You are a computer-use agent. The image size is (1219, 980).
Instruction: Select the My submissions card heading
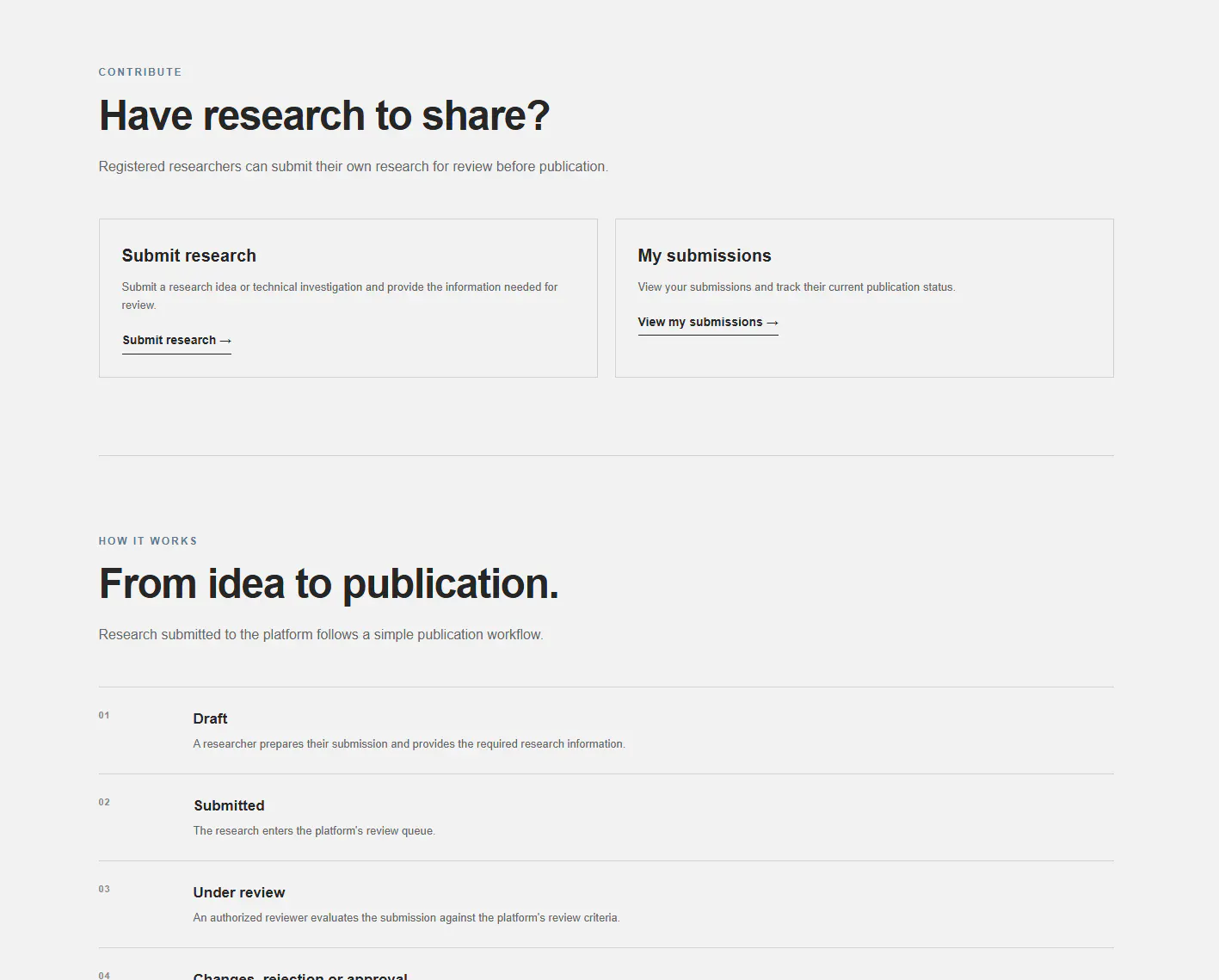(705, 256)
